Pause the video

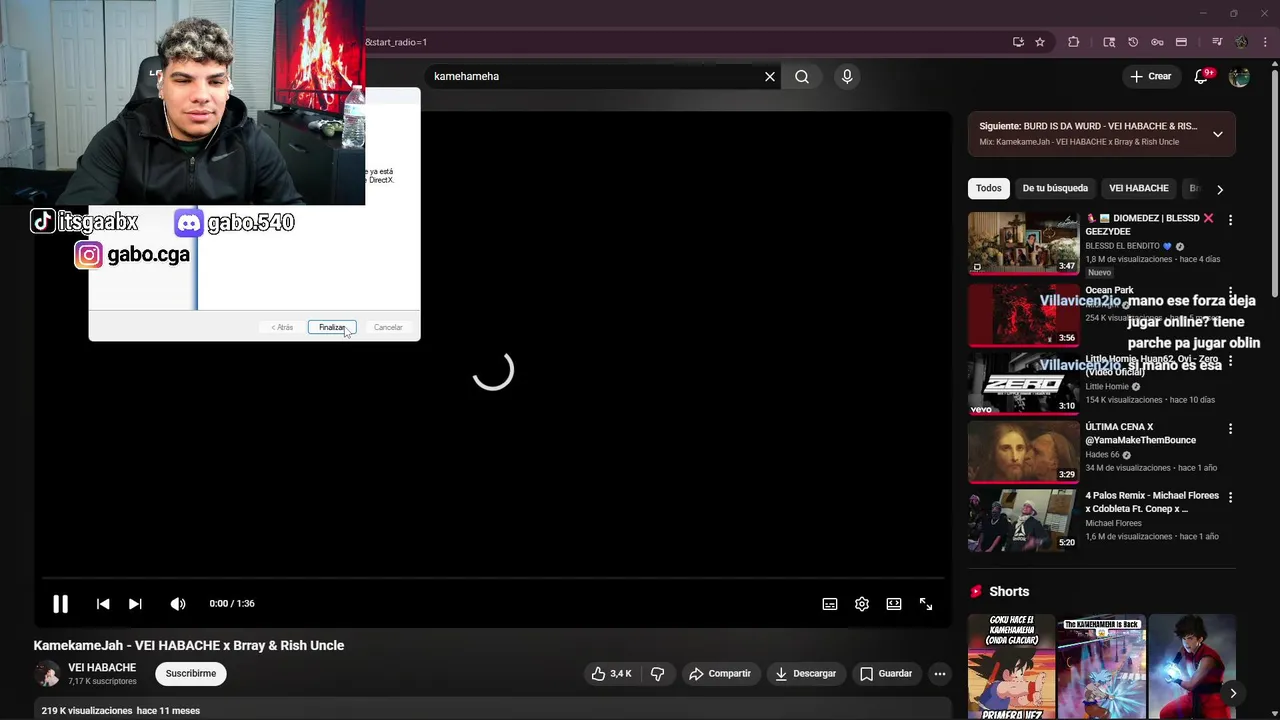(60, 604)
